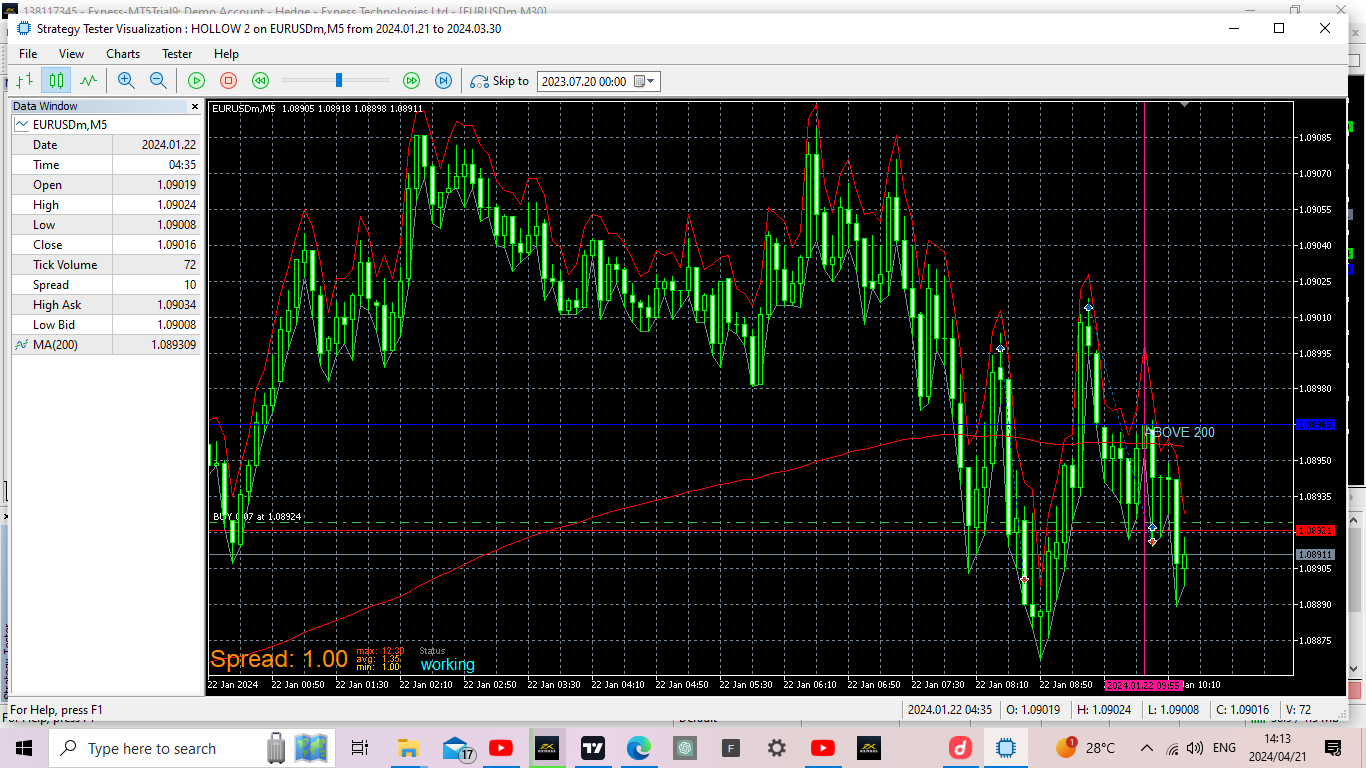Viewport: 1366px width, 768px height.
Task: Select the Spread row value 10
Action: pos(190,285)
